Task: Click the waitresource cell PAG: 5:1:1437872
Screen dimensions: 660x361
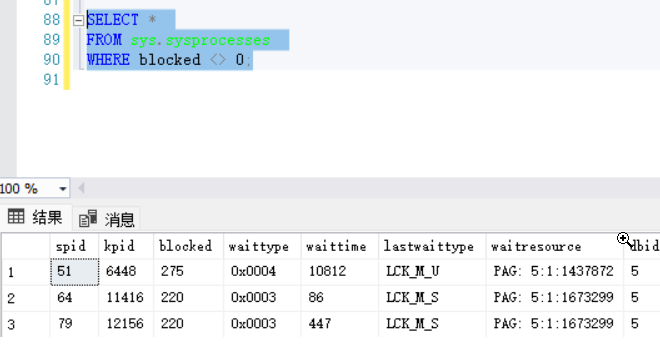Action: point(554,272)
